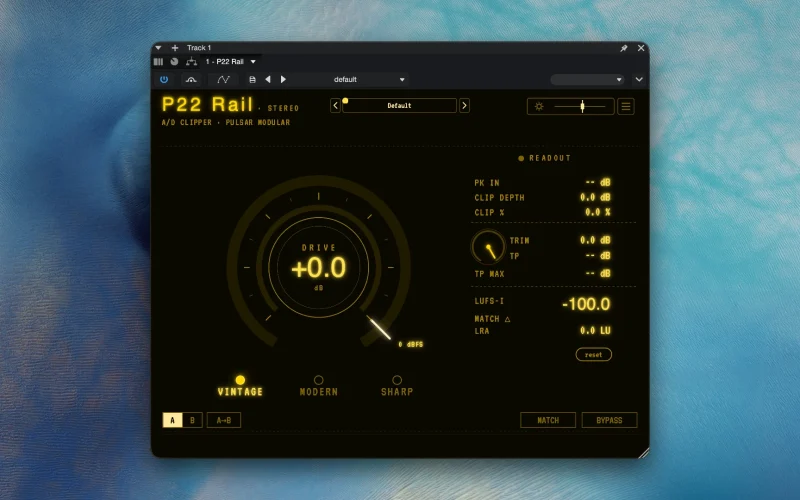Click the macro knob icon
This screenshot has height=500, width=800.
(x=174, y=62)
